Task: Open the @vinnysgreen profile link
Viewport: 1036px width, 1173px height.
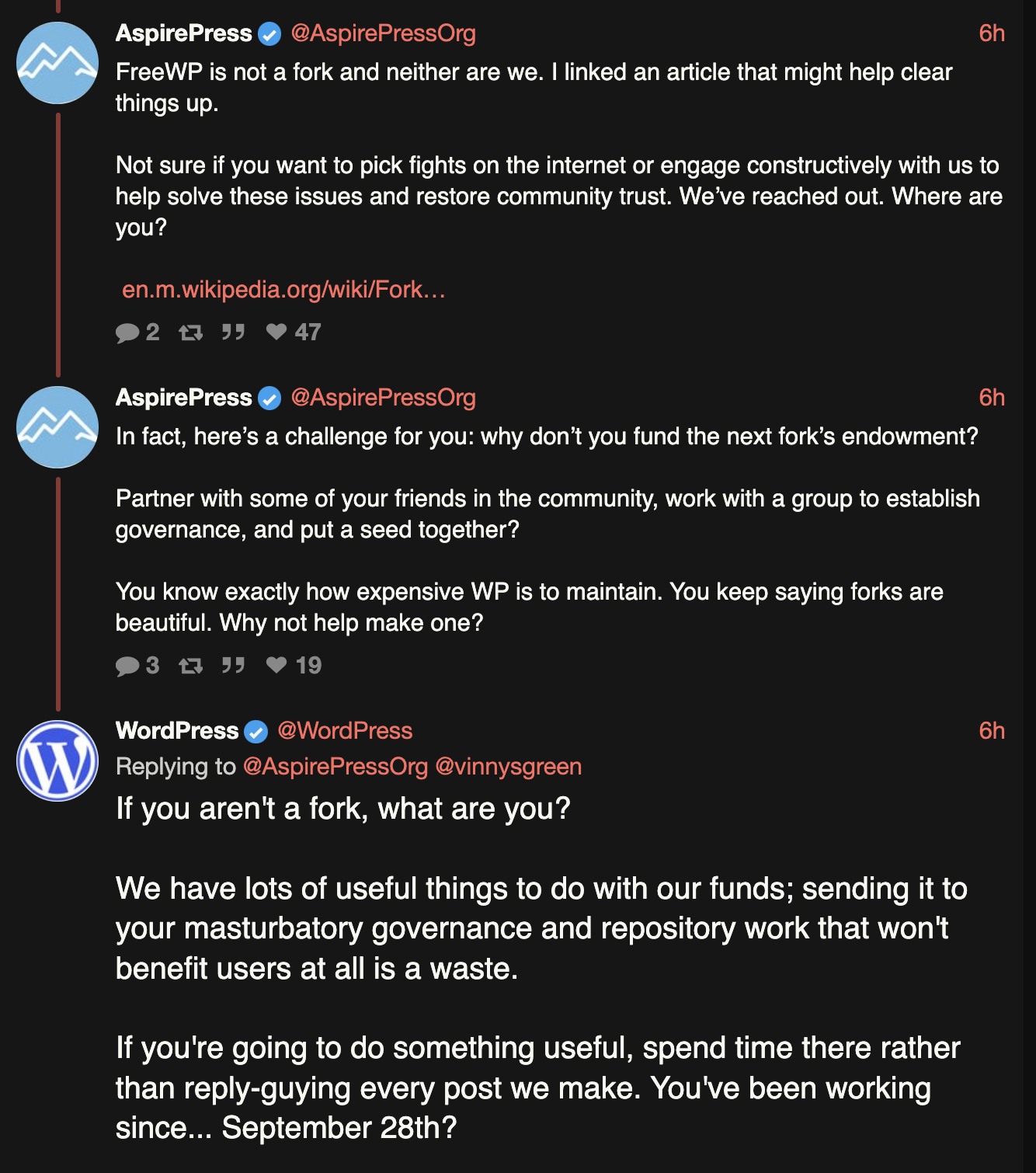Action: 508,767
